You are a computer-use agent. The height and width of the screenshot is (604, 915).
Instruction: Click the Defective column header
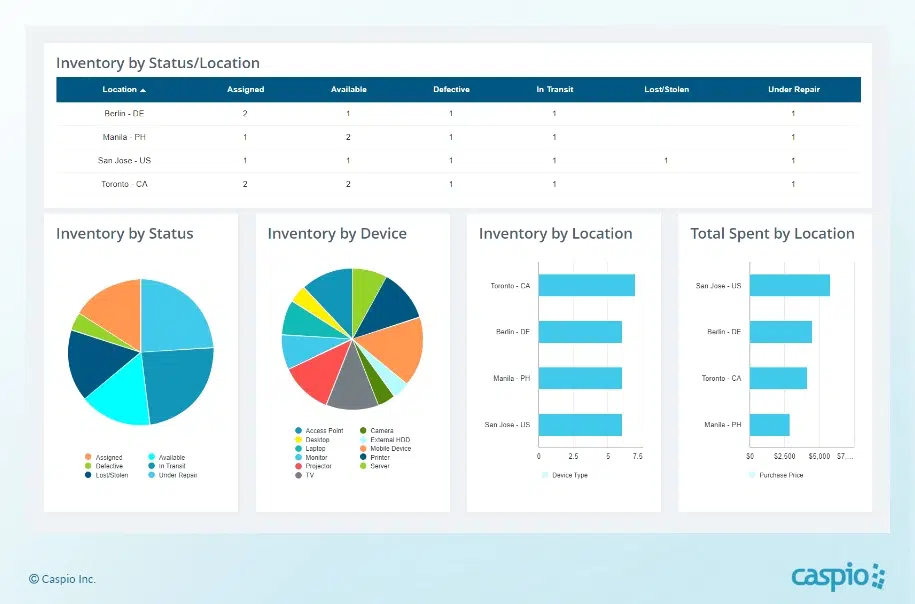point(451,90)
